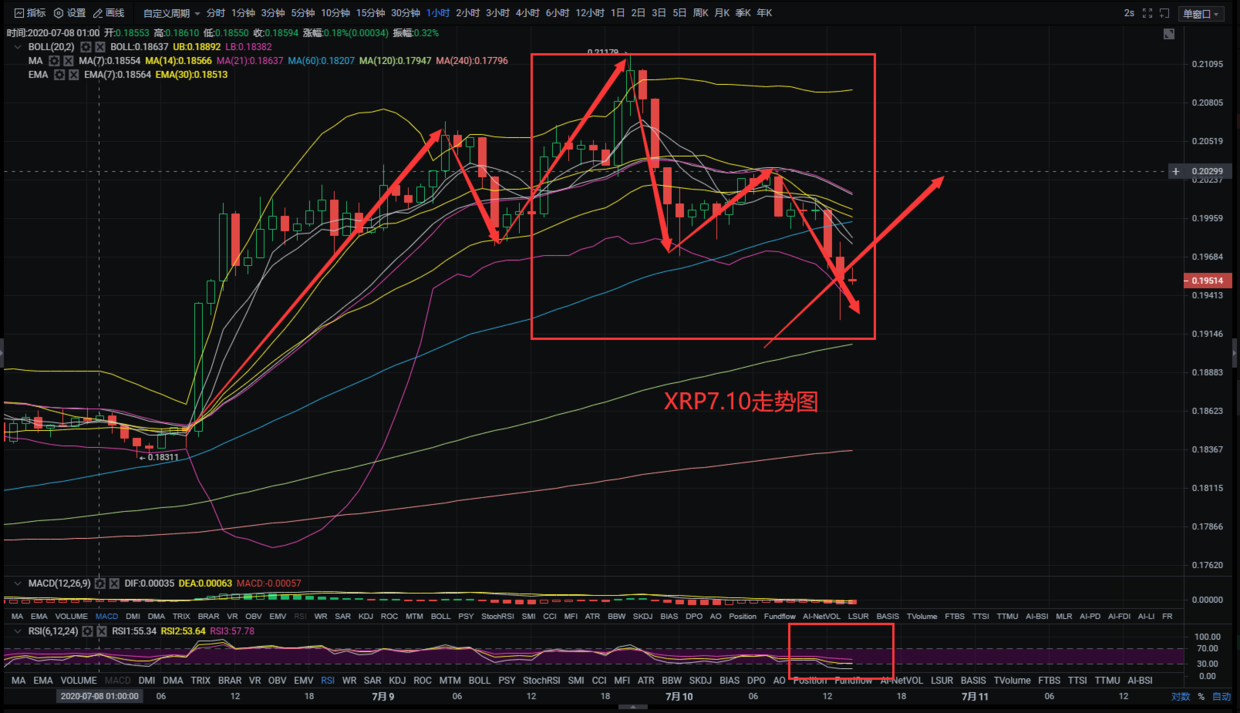Enable 自动 auto scale
Image resolution: width=1240 pixels, height=713 pixels.
point(1221,696)
